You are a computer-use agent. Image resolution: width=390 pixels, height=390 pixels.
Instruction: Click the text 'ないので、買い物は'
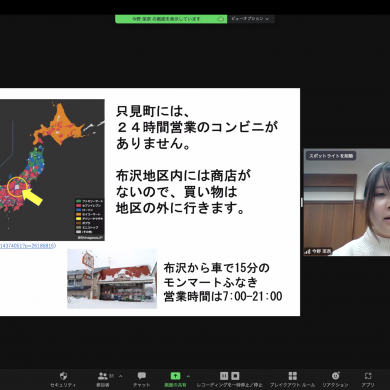tap(177, 192)
